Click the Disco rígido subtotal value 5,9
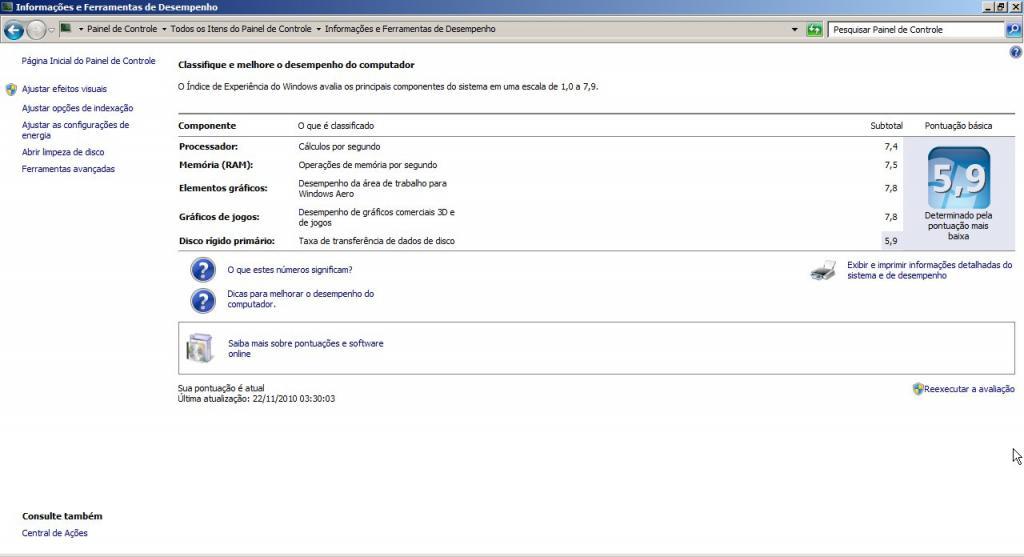 click(x=891, y=241)
